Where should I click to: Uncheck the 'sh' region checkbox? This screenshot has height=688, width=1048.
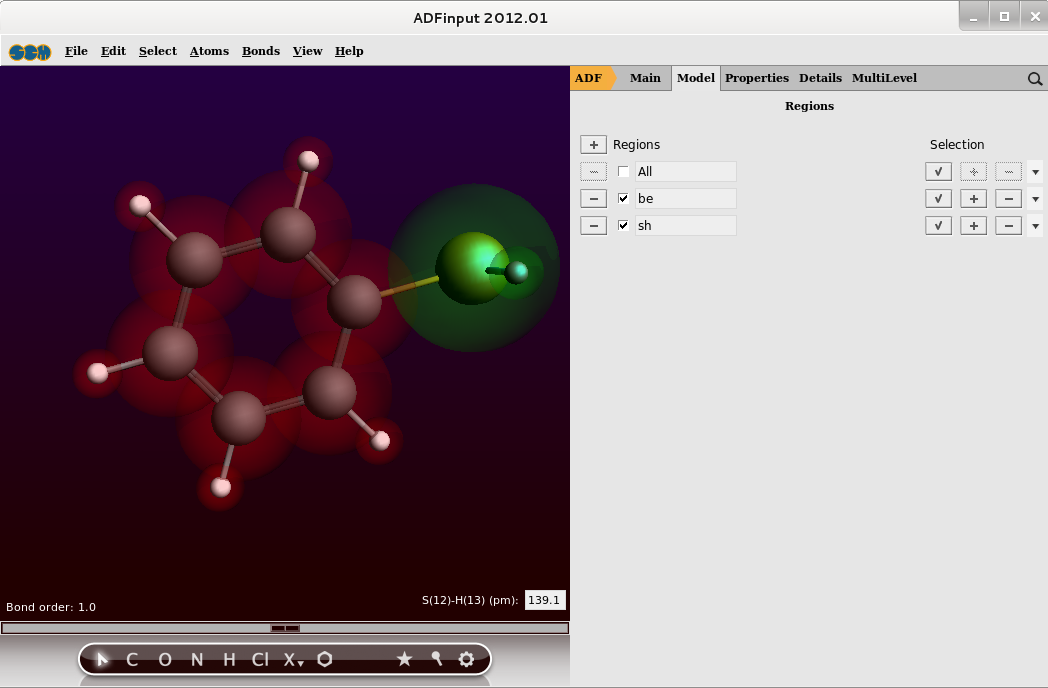click(x=624, y=226)
